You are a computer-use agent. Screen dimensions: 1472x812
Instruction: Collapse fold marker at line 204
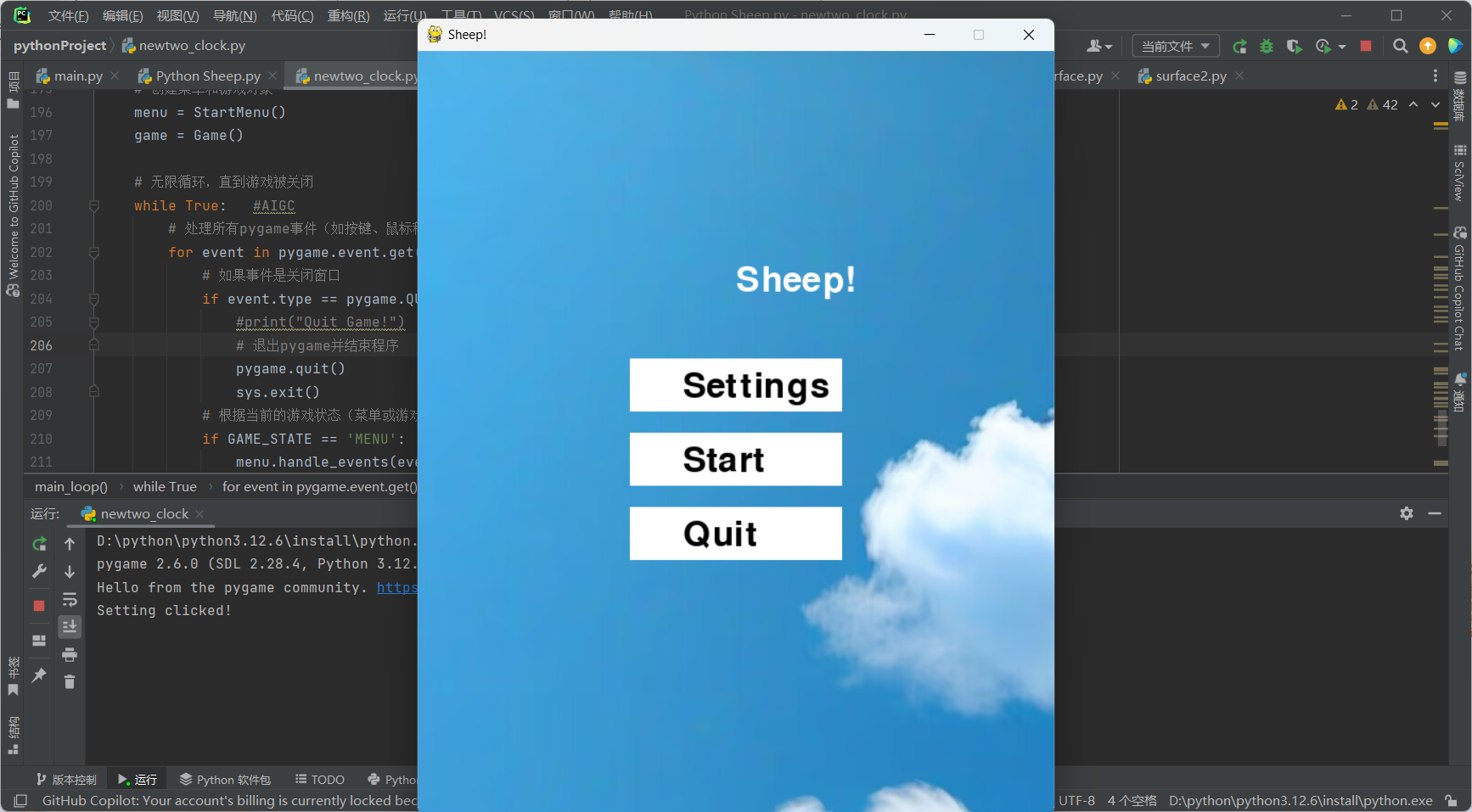click(x=94, y=300)
